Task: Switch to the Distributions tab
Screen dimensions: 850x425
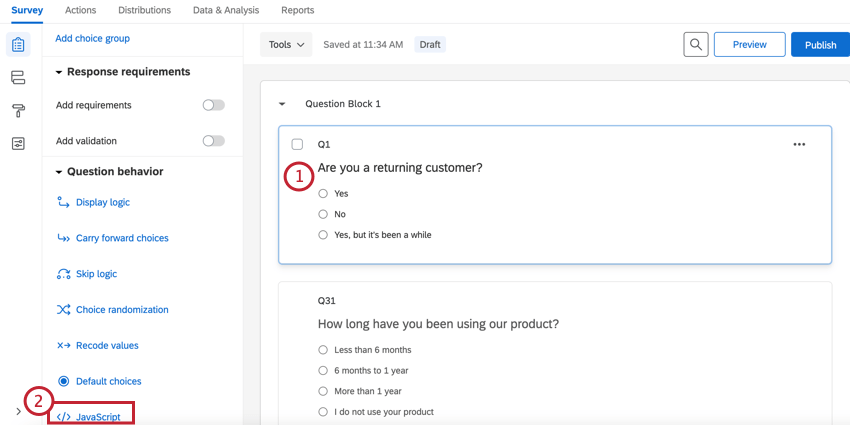Action: click(x=144, y=10)
